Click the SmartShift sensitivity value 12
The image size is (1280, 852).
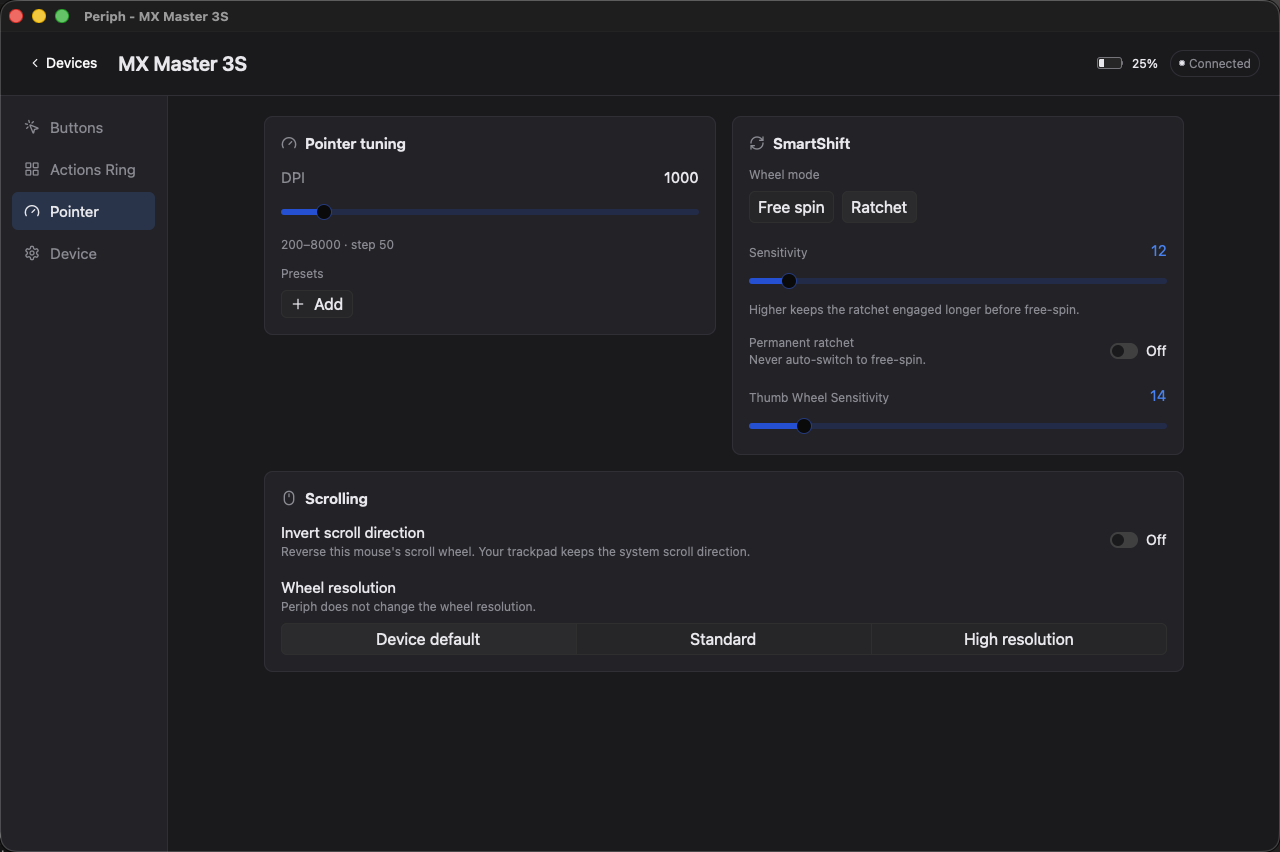click(x=1159, y=251)
